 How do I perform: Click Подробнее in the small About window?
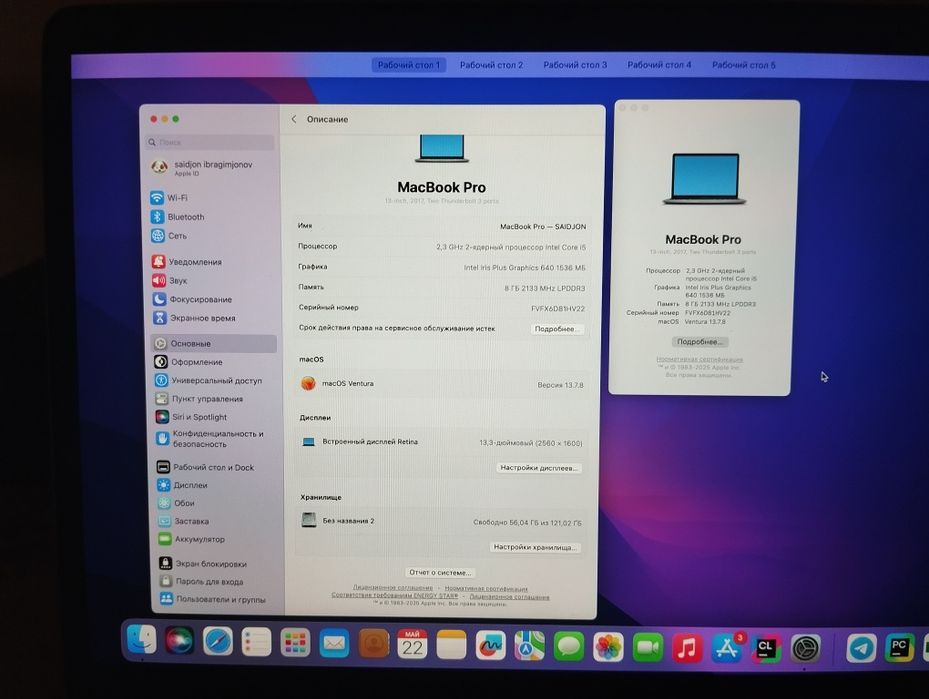pos(700,342)
